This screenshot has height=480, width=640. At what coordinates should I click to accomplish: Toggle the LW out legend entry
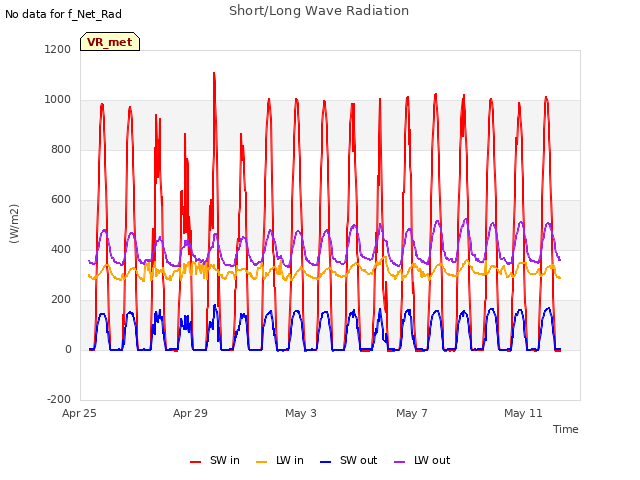click(x=422, y=460)
